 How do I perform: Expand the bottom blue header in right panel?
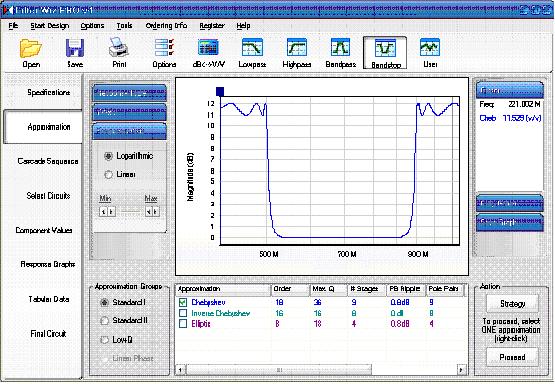tap(510, 222)
